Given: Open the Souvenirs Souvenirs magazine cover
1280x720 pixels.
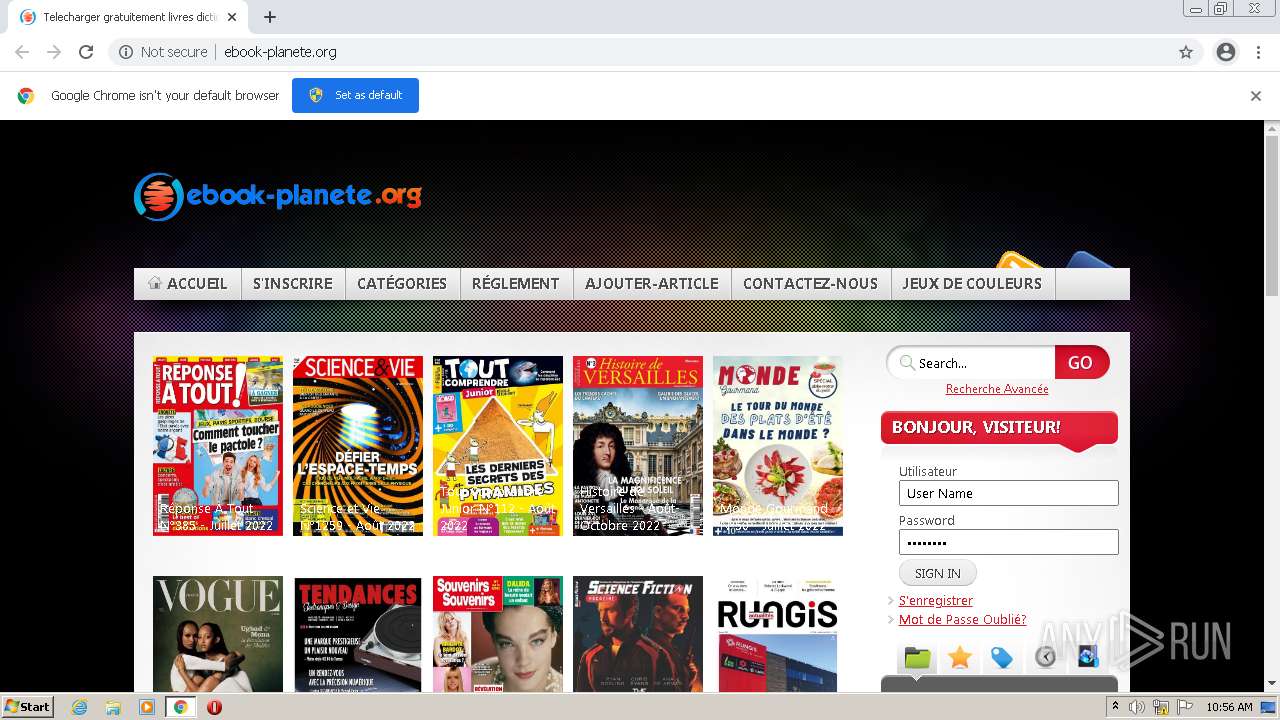Looking at the screenshot, I should [498, 634].
